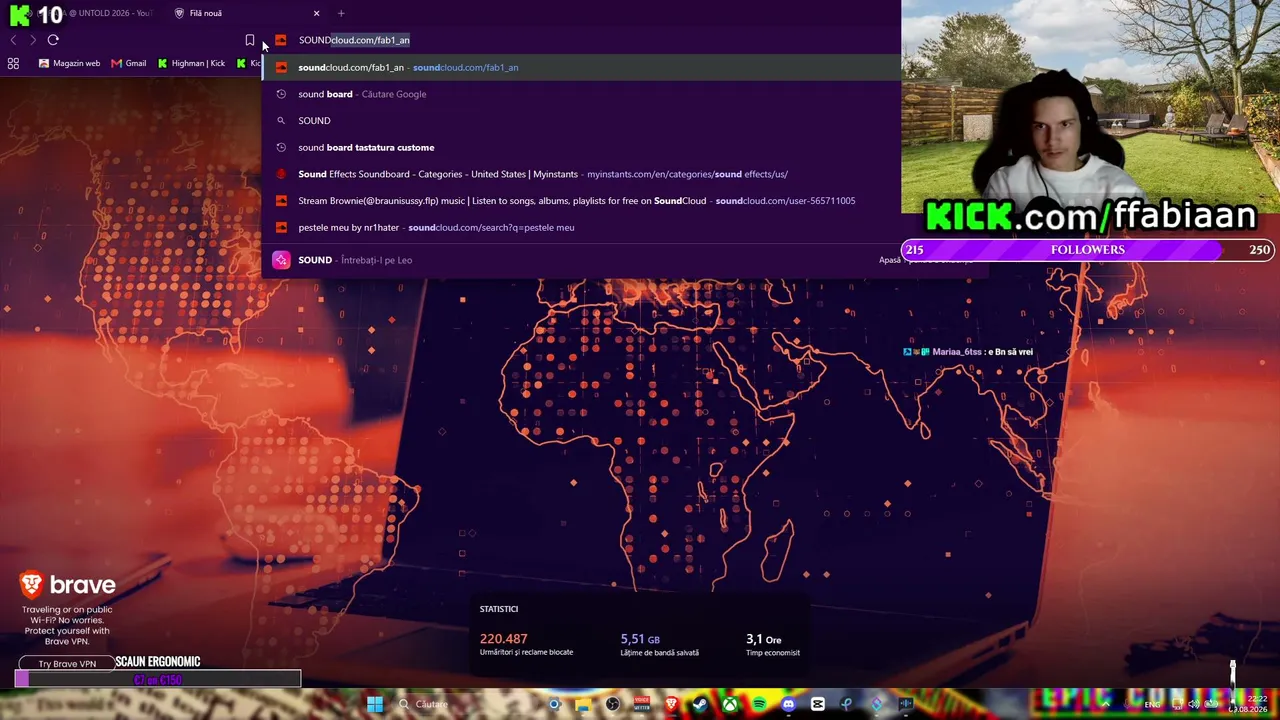Open the Stream Brownie SoundCloud suggestion

click(x=581, y=200)
